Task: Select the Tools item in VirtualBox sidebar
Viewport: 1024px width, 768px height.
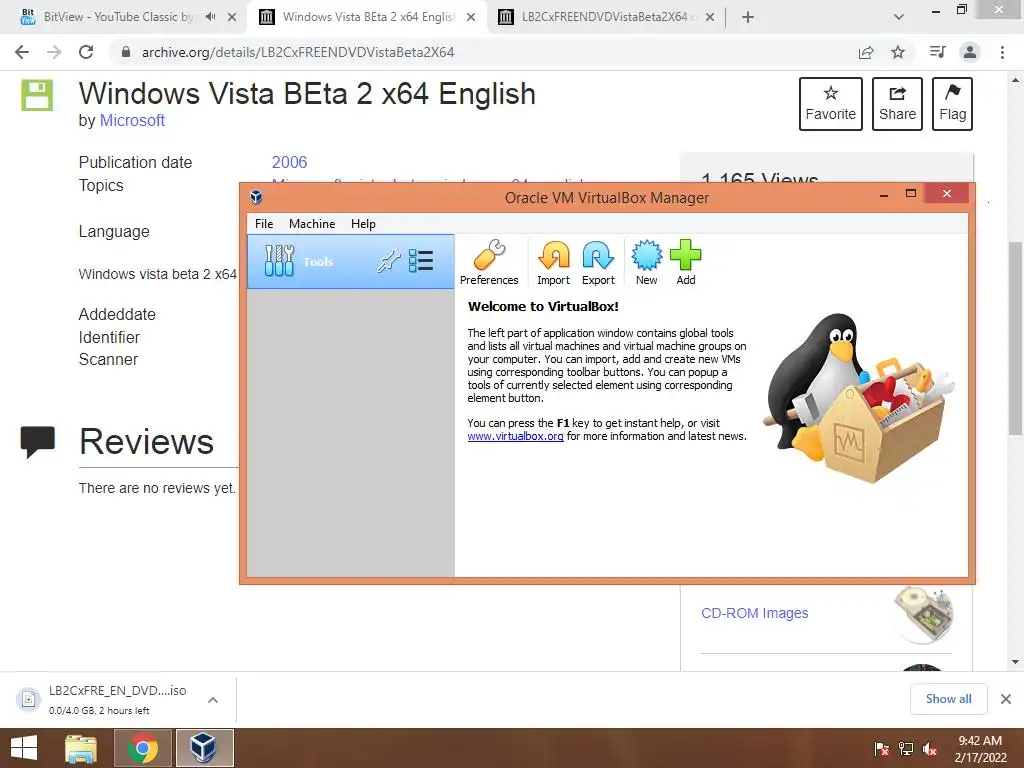Action: pyautogui.click(x=350, y=261)
